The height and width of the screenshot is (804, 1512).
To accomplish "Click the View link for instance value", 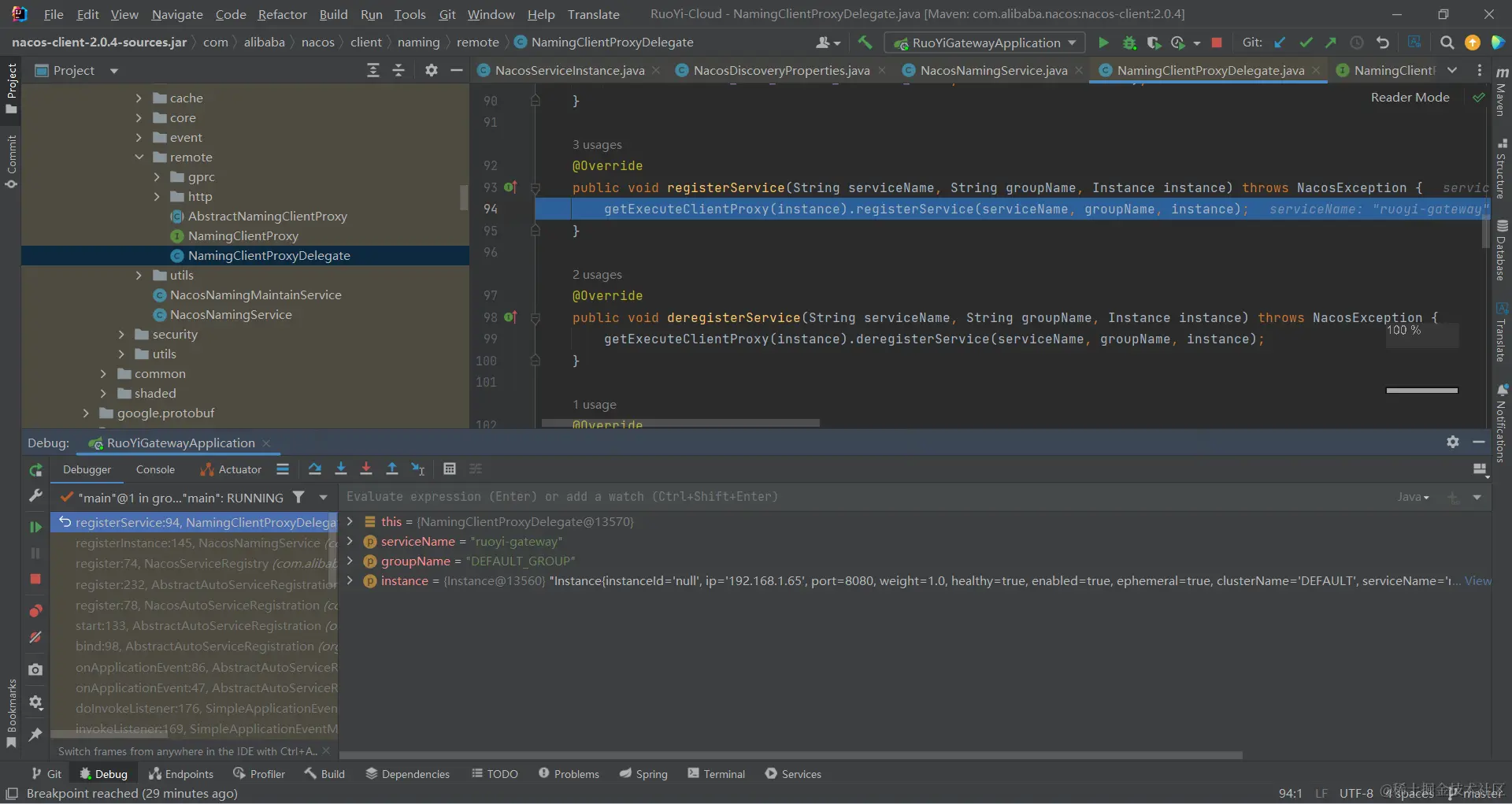I will point(1477,581).
